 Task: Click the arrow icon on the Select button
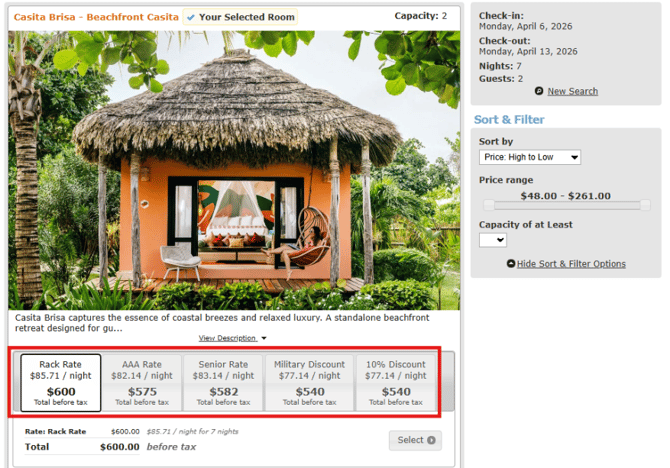click(x=431, y=440)
